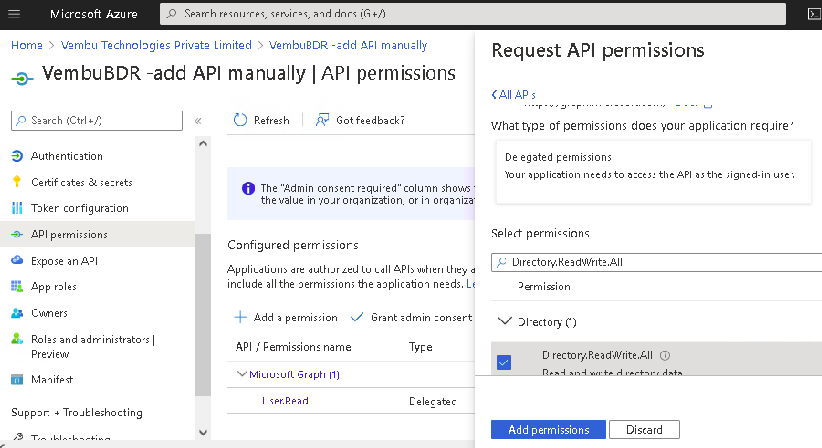822x448 pixels.
Task: Click info icon beside Directory.ReadWrite.All
Action: tap(665, 355)
